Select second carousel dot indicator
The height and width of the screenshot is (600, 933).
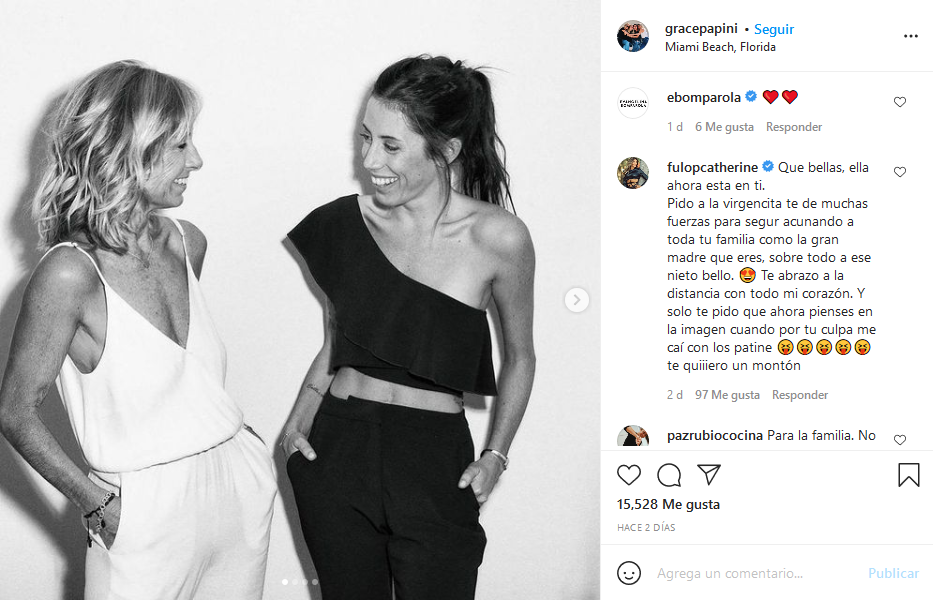(x=295, y=582)
